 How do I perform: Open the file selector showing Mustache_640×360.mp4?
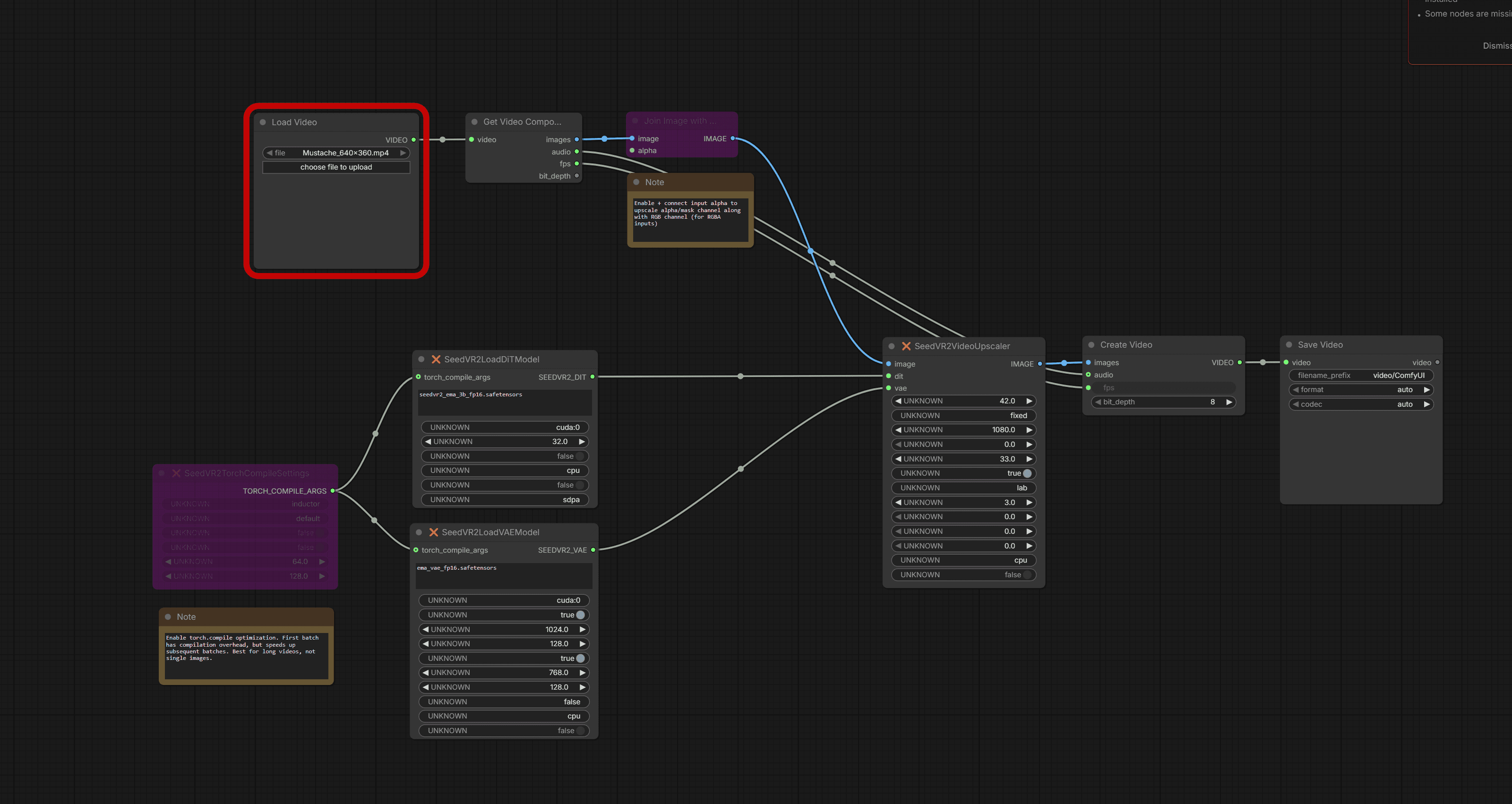click(x=336, y=153)
